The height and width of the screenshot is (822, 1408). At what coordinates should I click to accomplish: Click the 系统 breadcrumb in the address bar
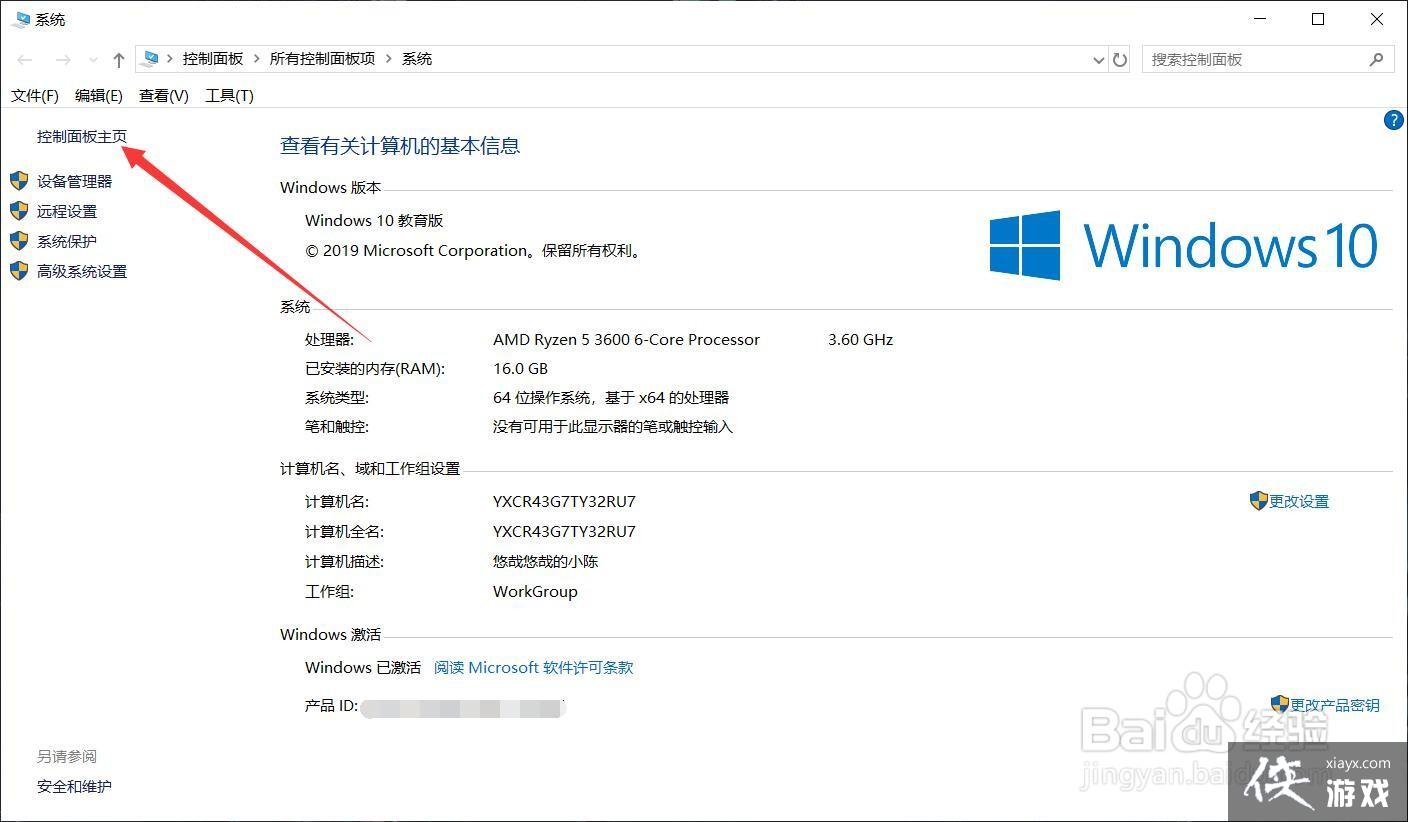tap(417, 59)
